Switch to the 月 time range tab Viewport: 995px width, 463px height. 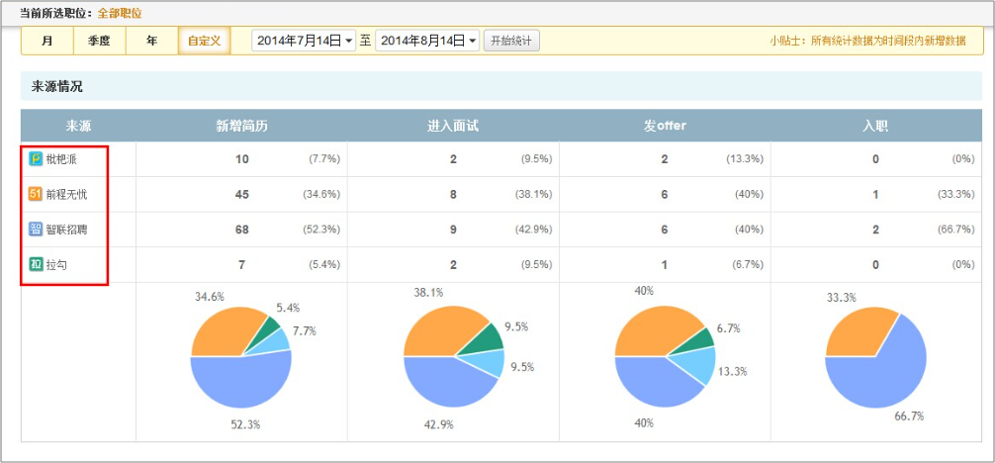pyautogui.click(x=47, y=41)
